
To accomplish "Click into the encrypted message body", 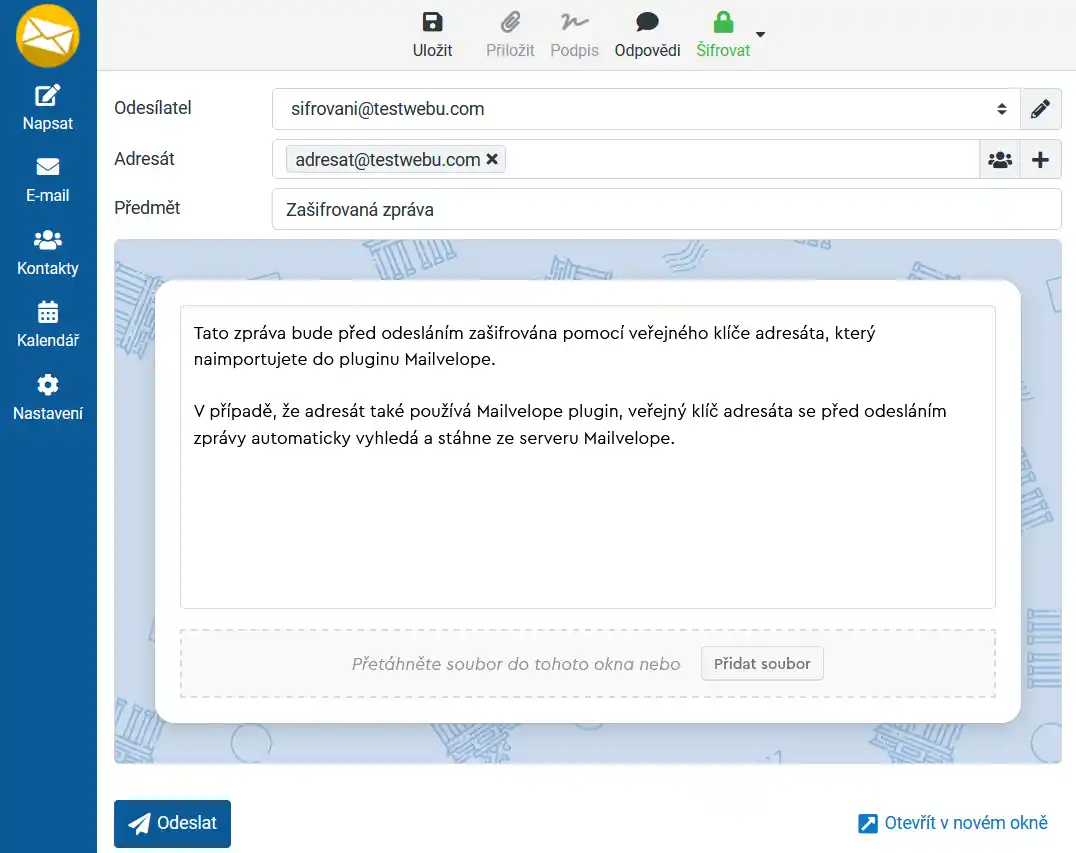I will click(x=587, y=457).
